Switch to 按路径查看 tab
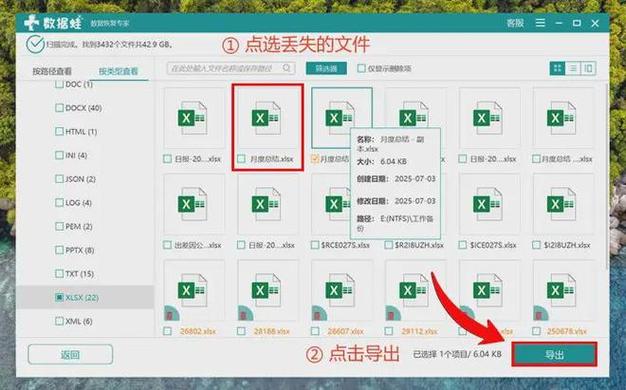Screen dimensions: 626x390 pos(52,71)
